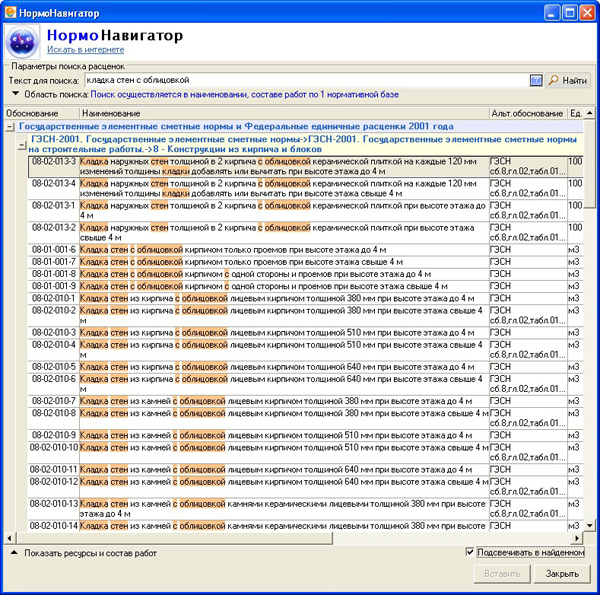Click the horizontal scrollbar left arrow
The height and width of the screenshot is (595, 600).
(10, 538)
